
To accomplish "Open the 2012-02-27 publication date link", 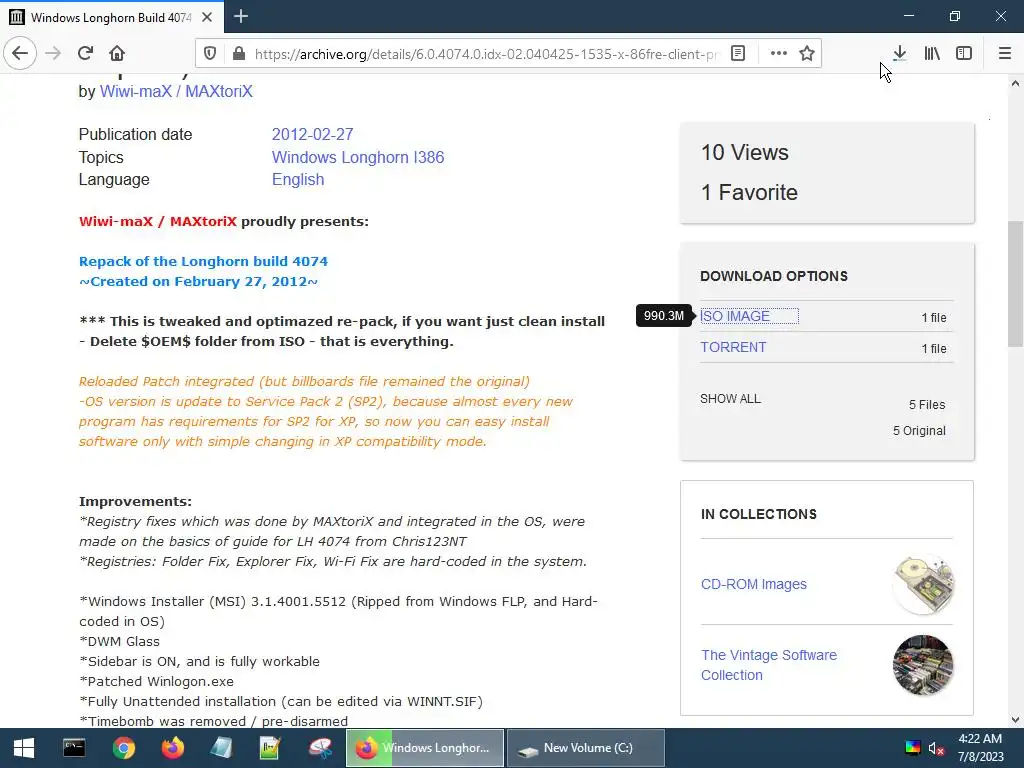I will (x=312, y=135).
